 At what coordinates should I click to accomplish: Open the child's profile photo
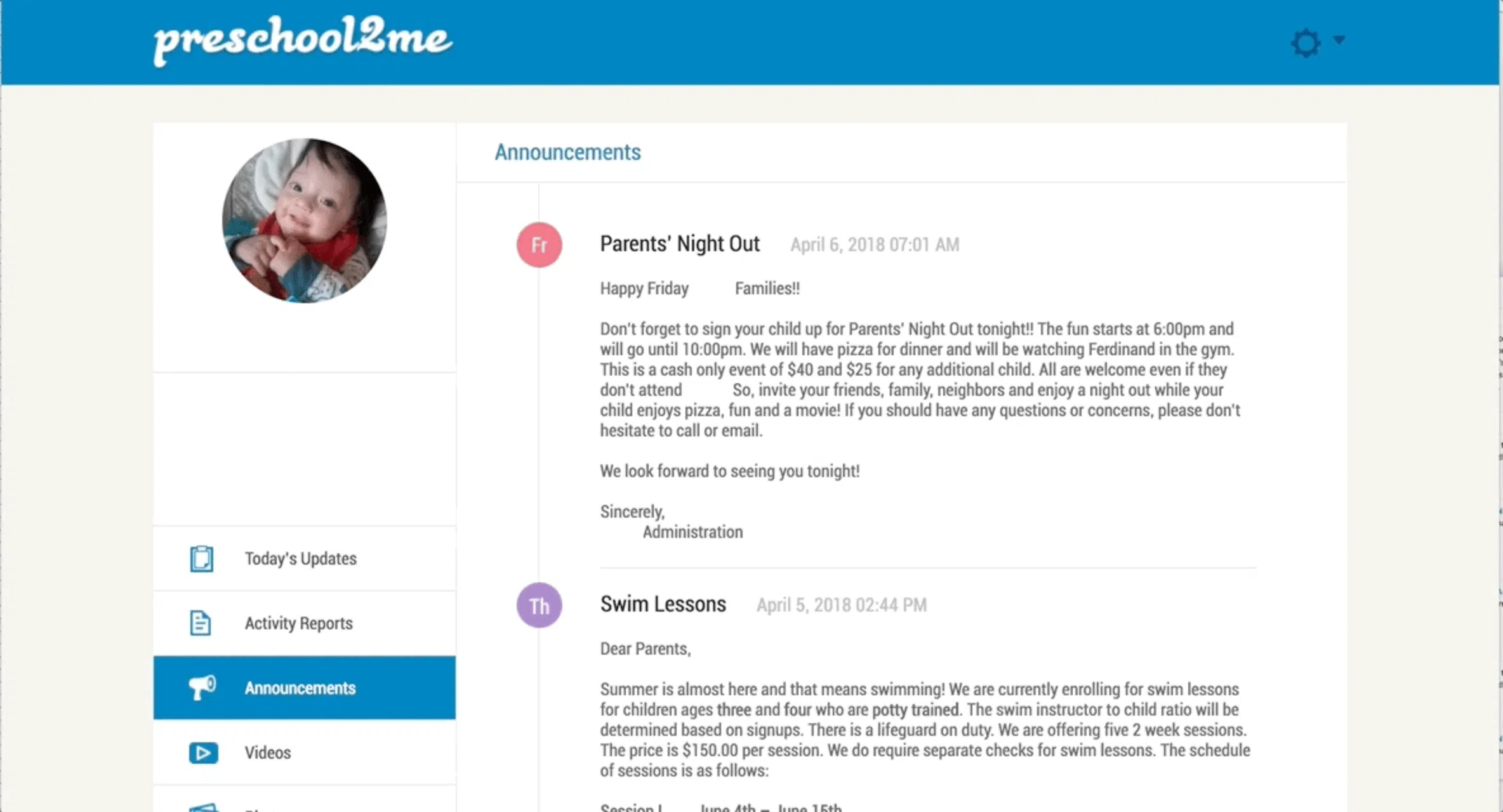point(305,220)
